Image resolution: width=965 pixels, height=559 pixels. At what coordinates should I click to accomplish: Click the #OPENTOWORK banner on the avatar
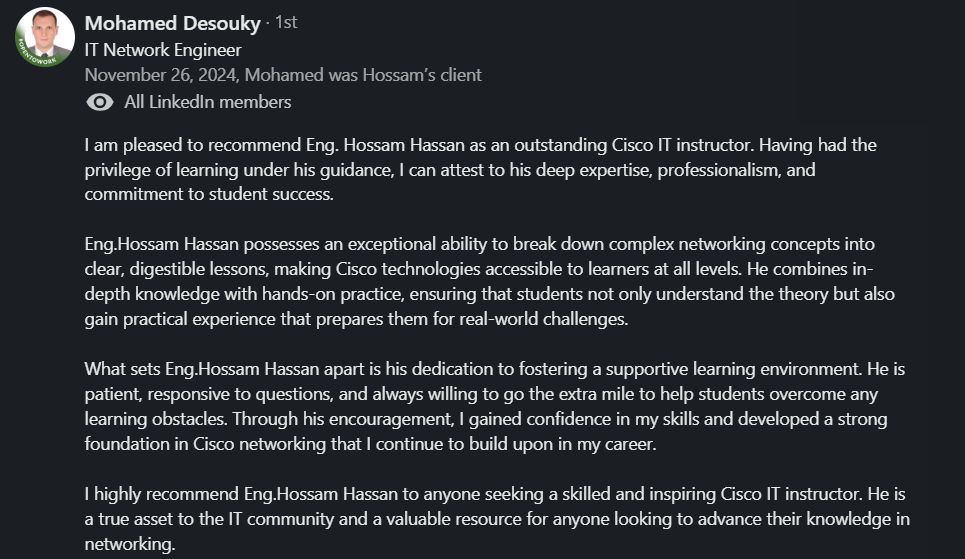(x=36, y=54)
